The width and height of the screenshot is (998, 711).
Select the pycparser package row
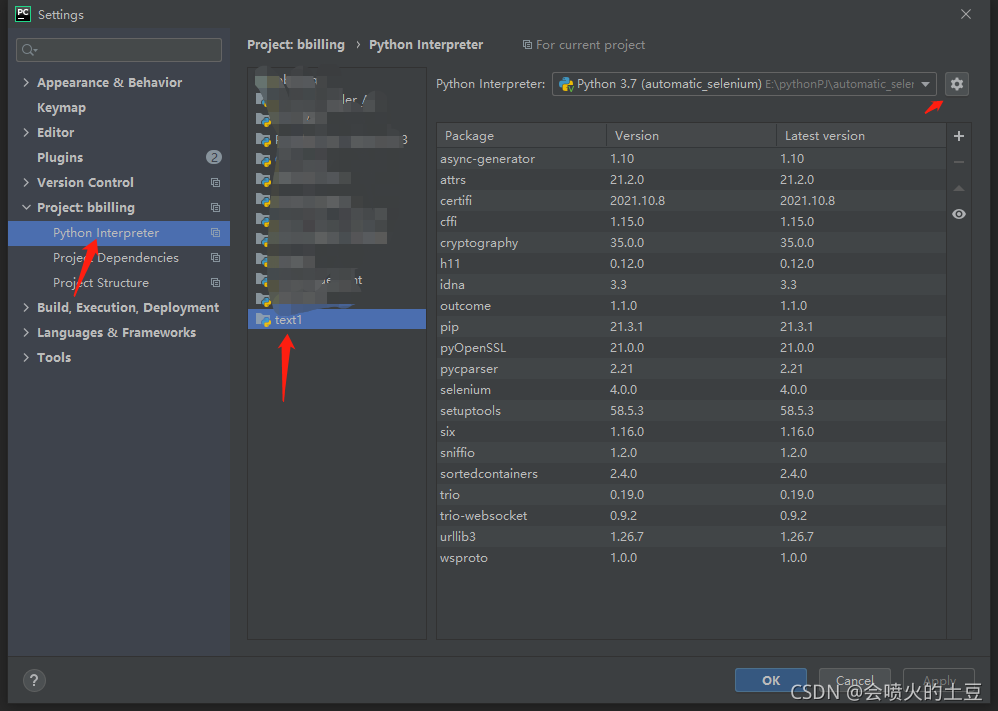click(691, 369)
